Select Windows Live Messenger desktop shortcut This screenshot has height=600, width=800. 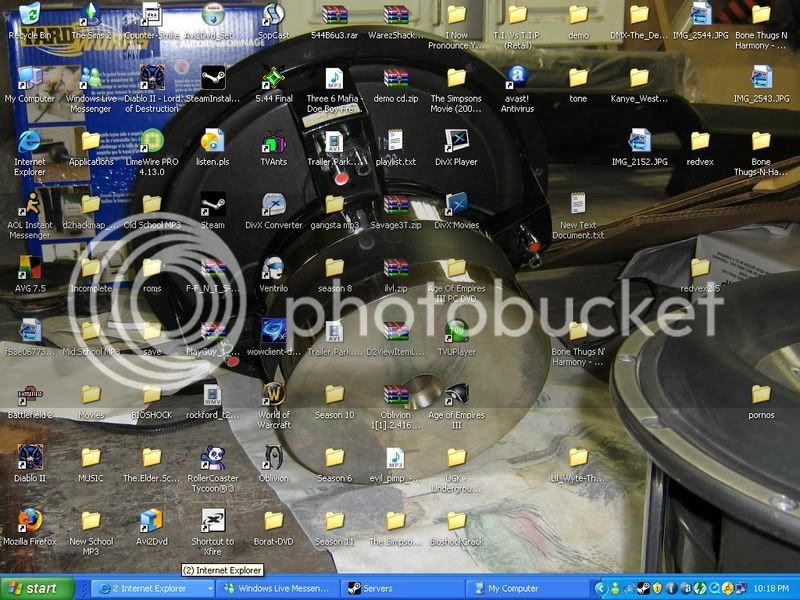click(91, 78)
